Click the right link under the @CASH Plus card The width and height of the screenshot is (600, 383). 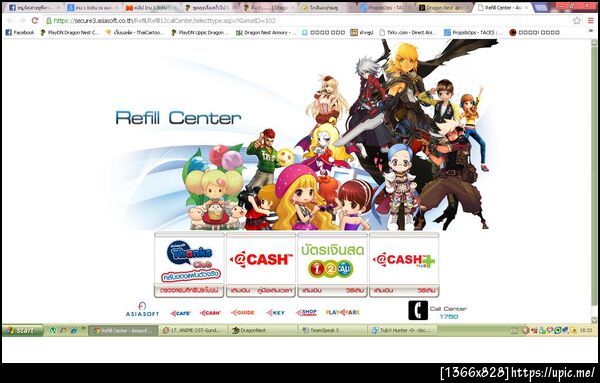click(x=426, y=291)
